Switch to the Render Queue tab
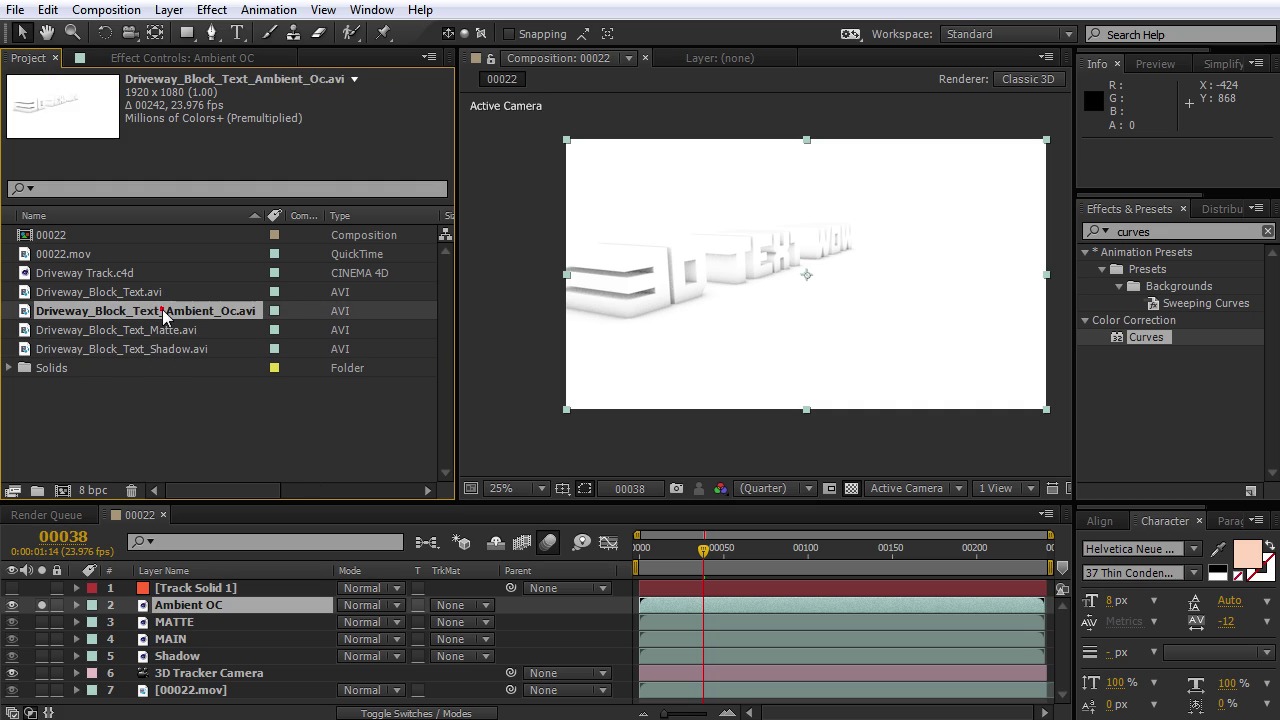Screen dimensions: 1280x720 (46, 515)
